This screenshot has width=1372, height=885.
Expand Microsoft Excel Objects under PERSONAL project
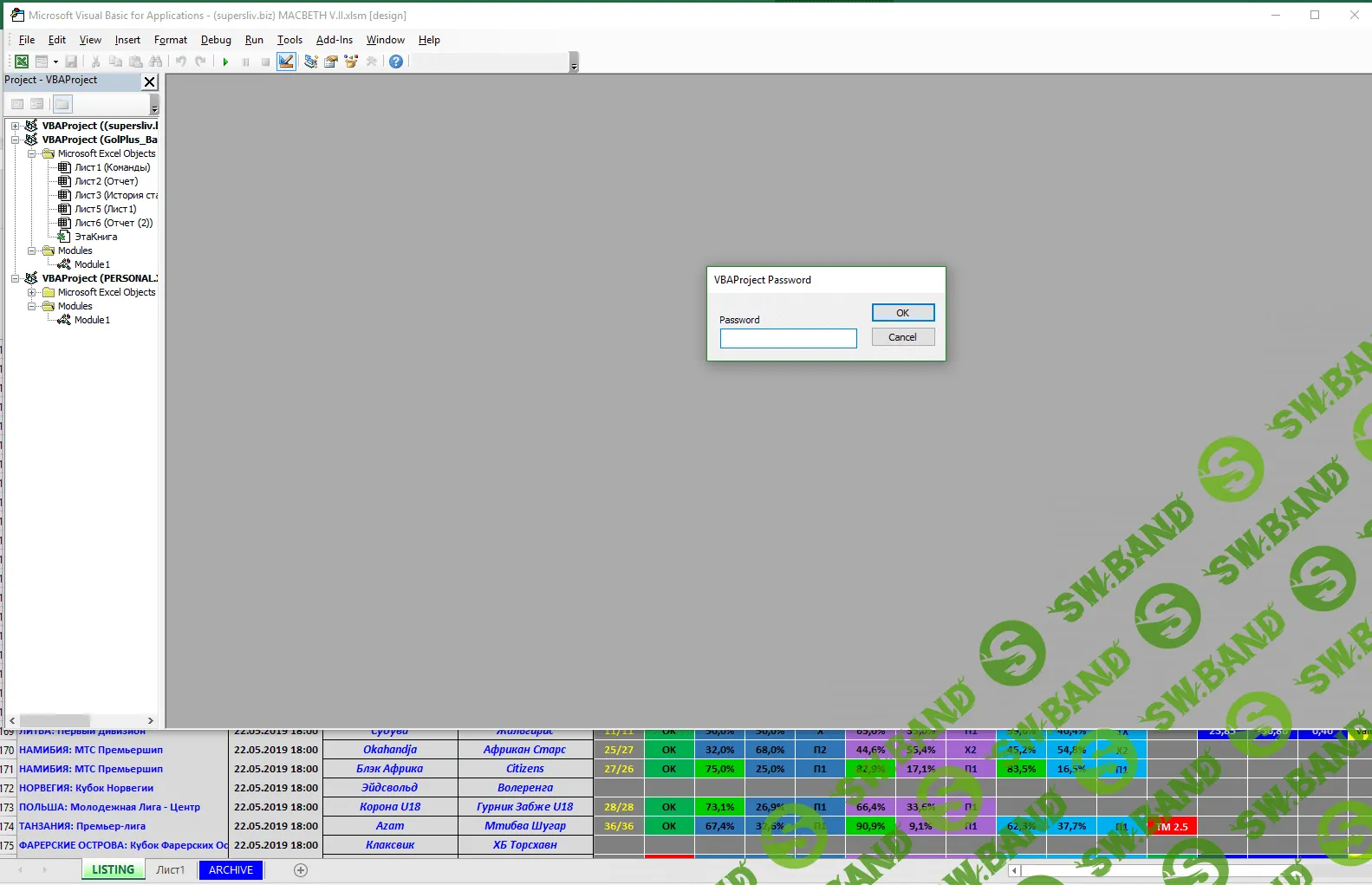[x=32, y=292]
